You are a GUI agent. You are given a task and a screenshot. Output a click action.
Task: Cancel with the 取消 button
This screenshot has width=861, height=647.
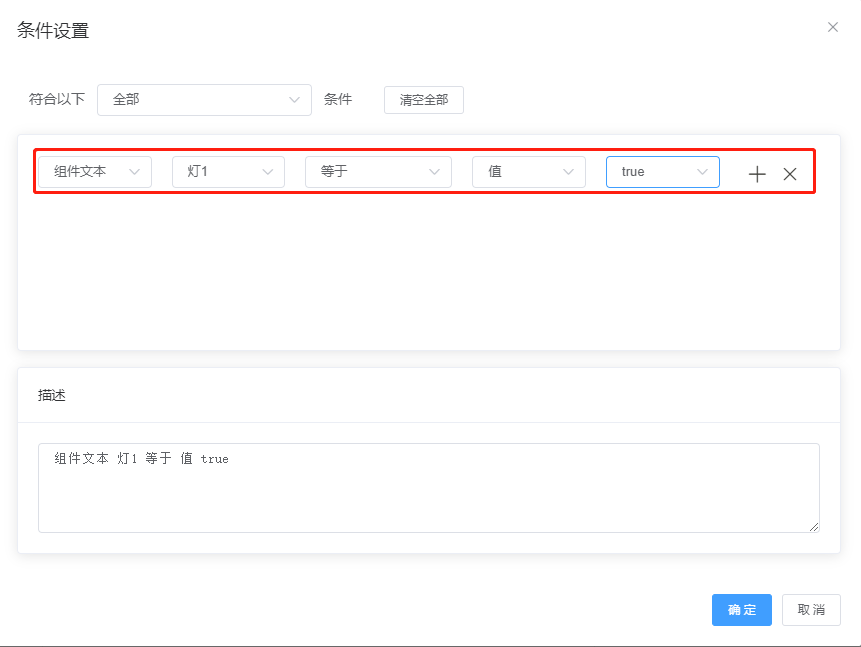811,610
